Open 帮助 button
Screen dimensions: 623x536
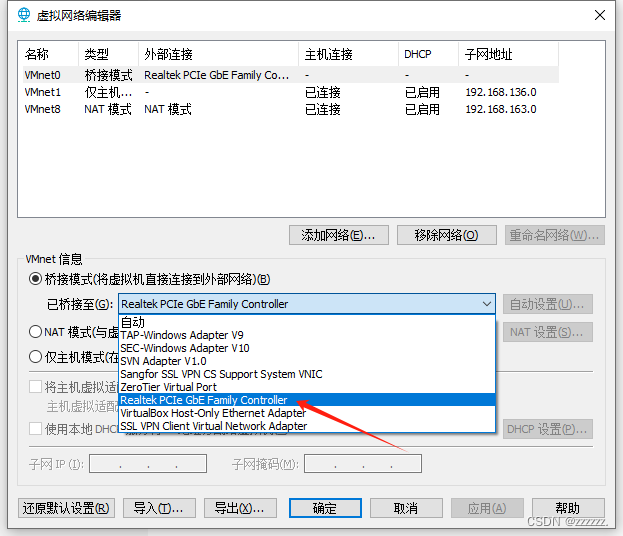click(568, 508)
